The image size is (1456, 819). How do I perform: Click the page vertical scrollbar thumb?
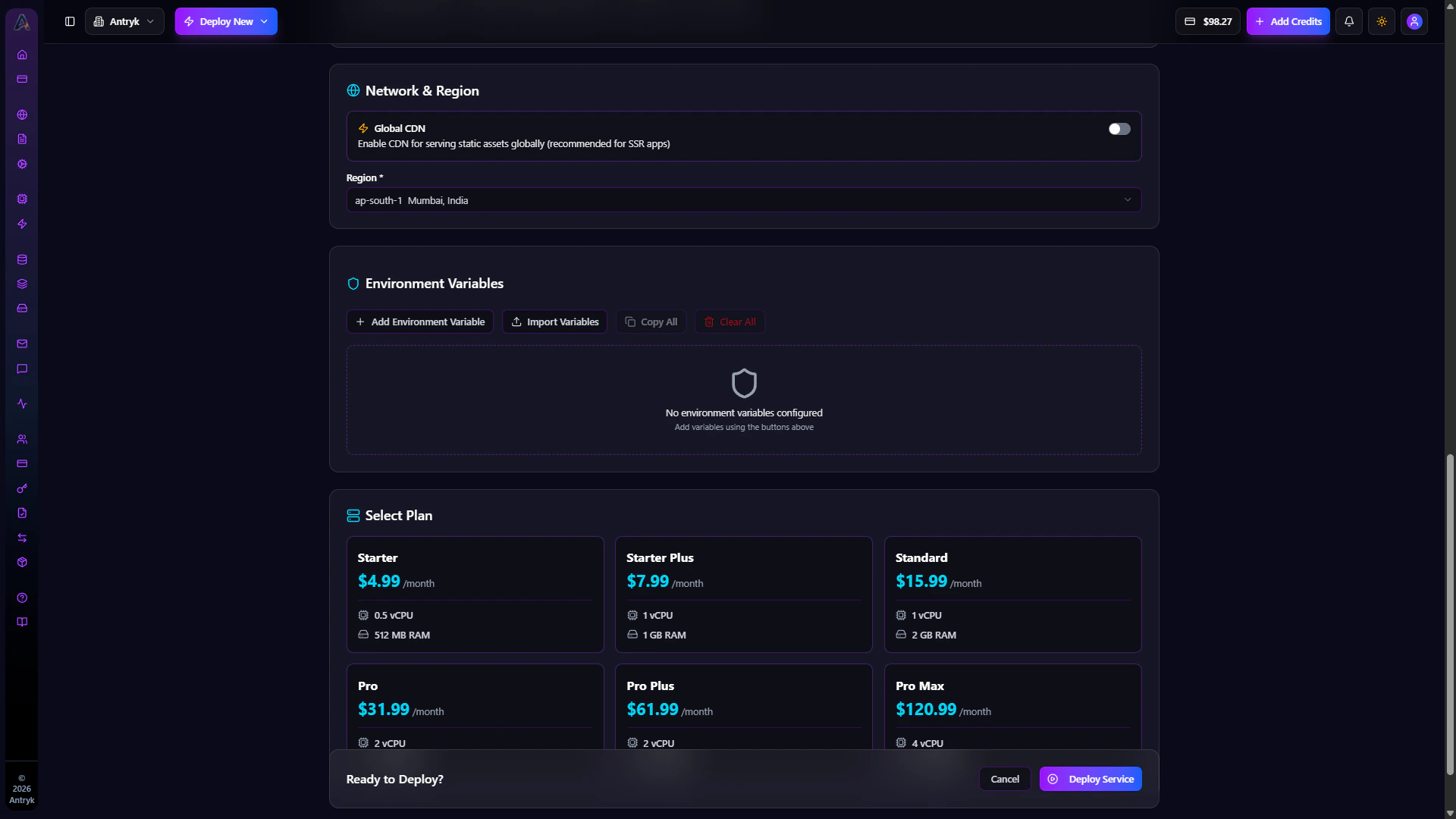click(x=1450, y=614)
